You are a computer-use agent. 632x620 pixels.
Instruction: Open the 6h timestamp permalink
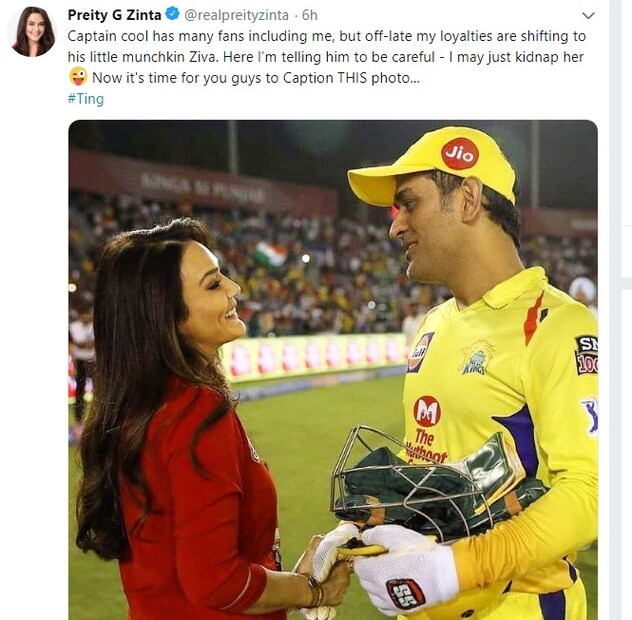(x=310, y=15)
